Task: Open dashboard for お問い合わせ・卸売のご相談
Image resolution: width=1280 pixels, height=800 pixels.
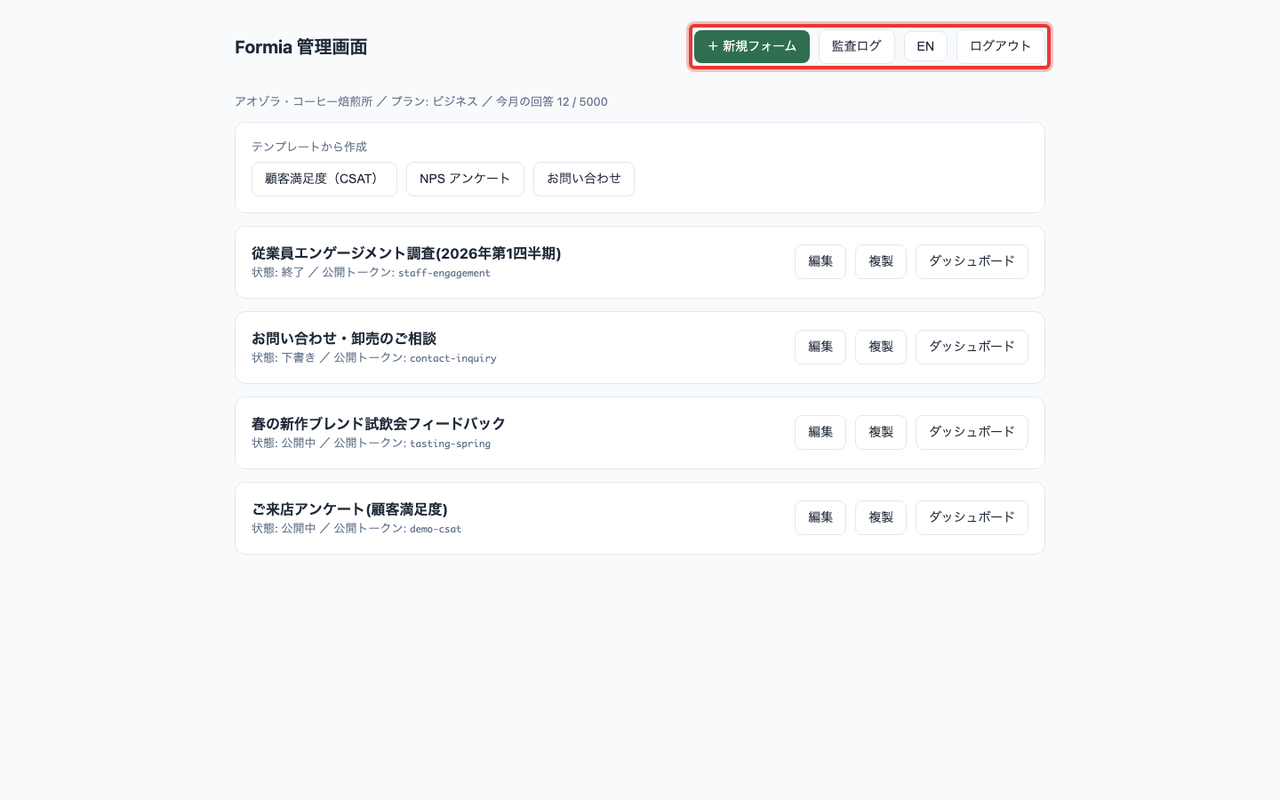Action: (972, 347)
